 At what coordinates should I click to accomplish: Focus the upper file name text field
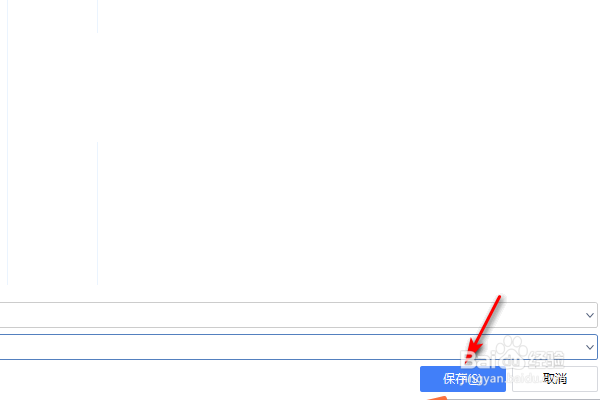click(x=298, y=315)
